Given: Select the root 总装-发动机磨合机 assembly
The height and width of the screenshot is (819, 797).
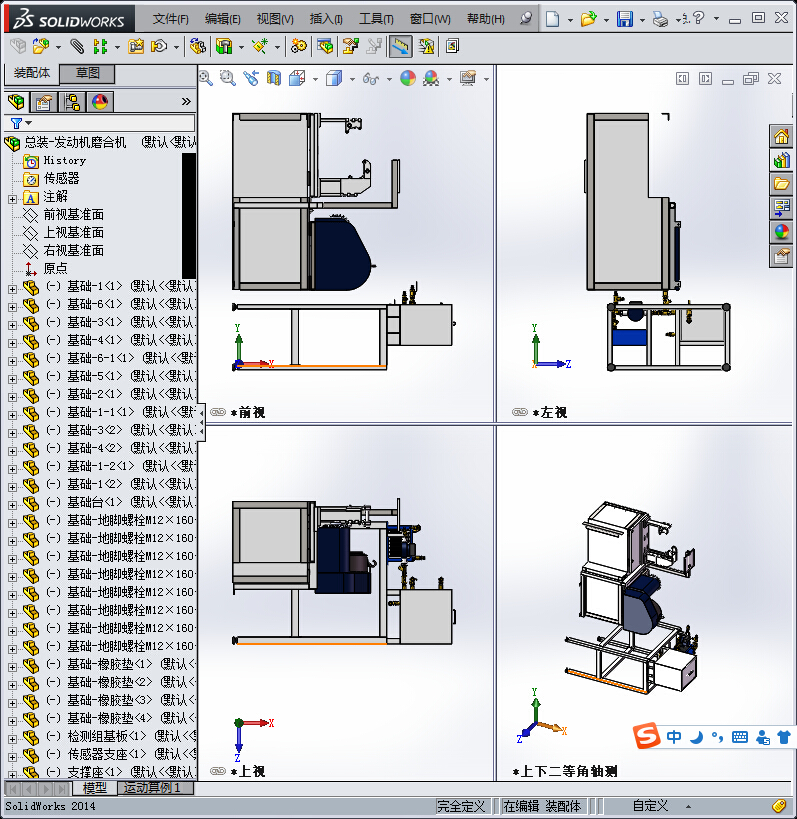Looking at the screenshot, I should click(75, 142).
